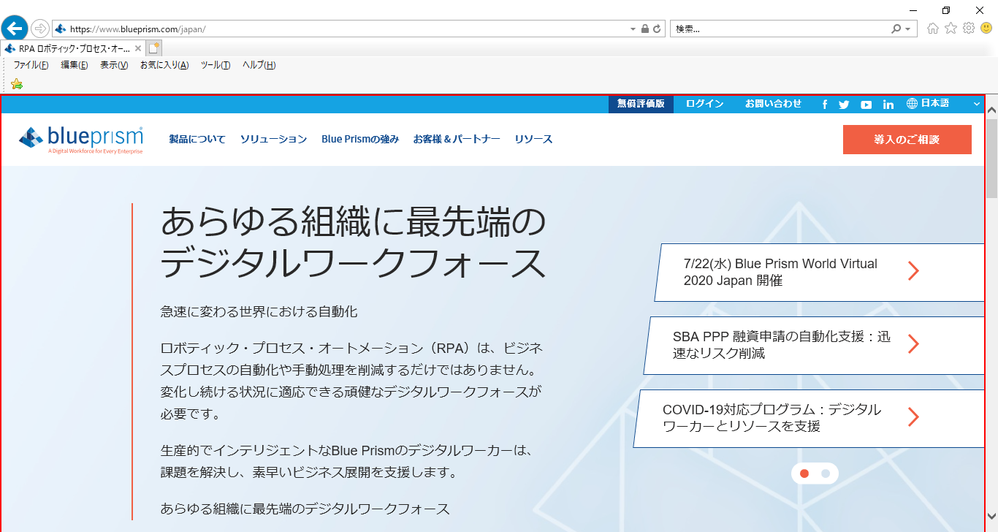Click the security lock icon in address bar

click(x=645, y=29)
